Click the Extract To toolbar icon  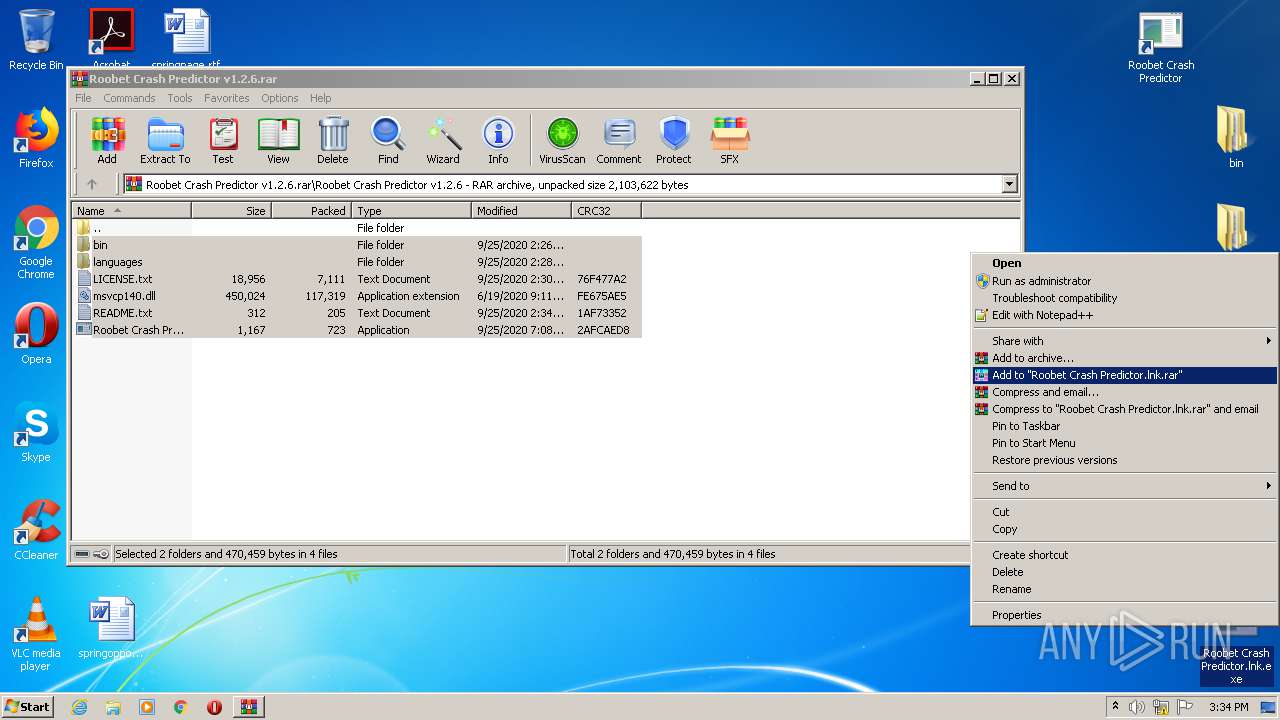(x=165, y=141)
